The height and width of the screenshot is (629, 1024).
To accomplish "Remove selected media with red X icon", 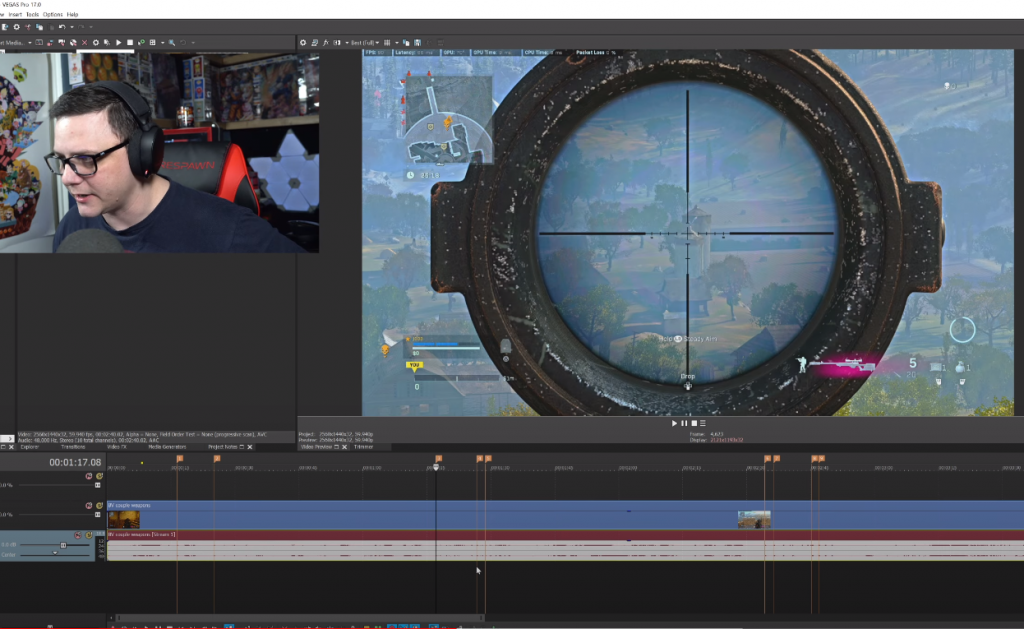I will click(84, 42).
